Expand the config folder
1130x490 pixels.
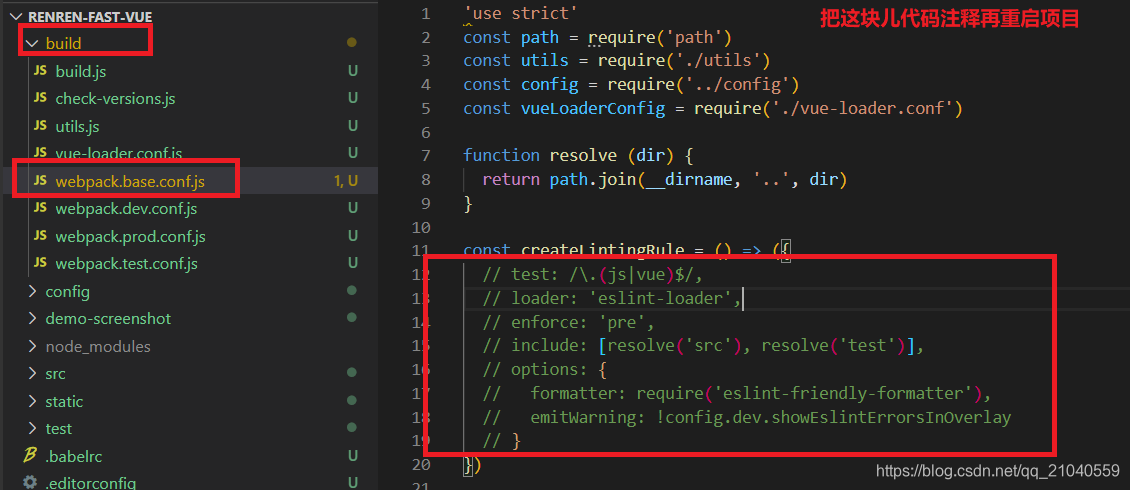[32, 292]
